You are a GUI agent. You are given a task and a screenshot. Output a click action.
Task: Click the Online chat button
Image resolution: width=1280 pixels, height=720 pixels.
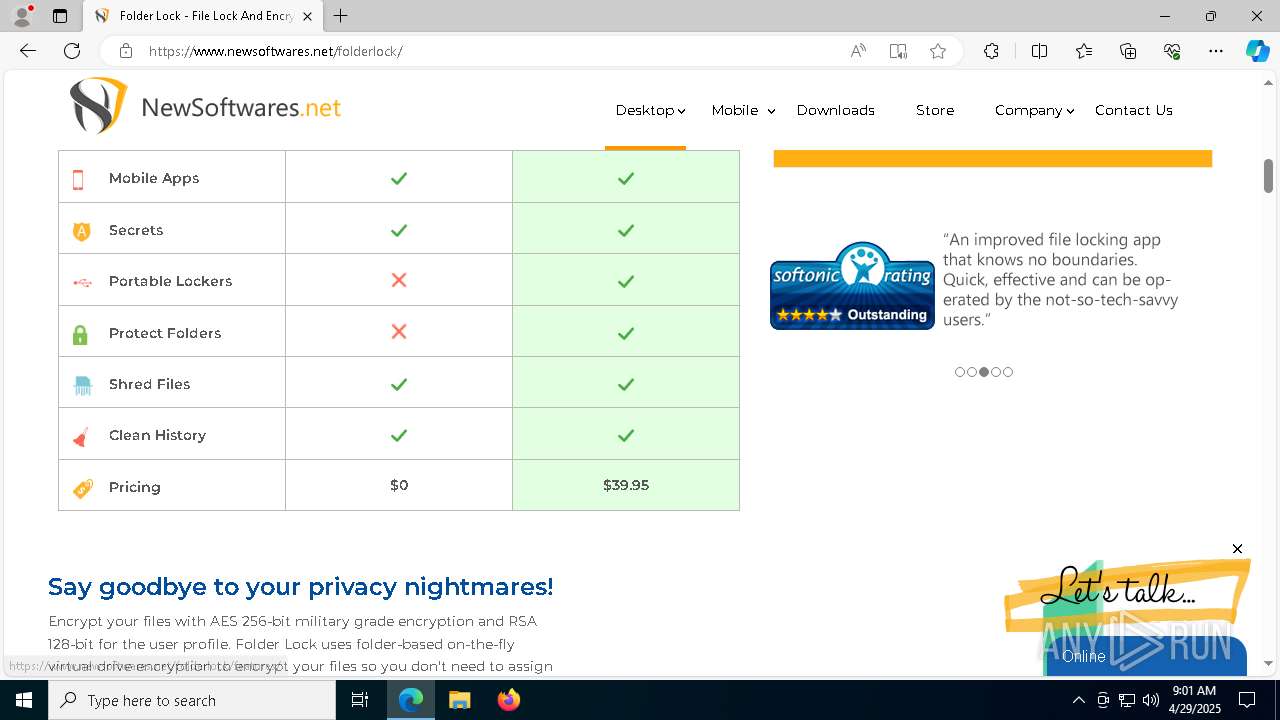pos(1145,656)
